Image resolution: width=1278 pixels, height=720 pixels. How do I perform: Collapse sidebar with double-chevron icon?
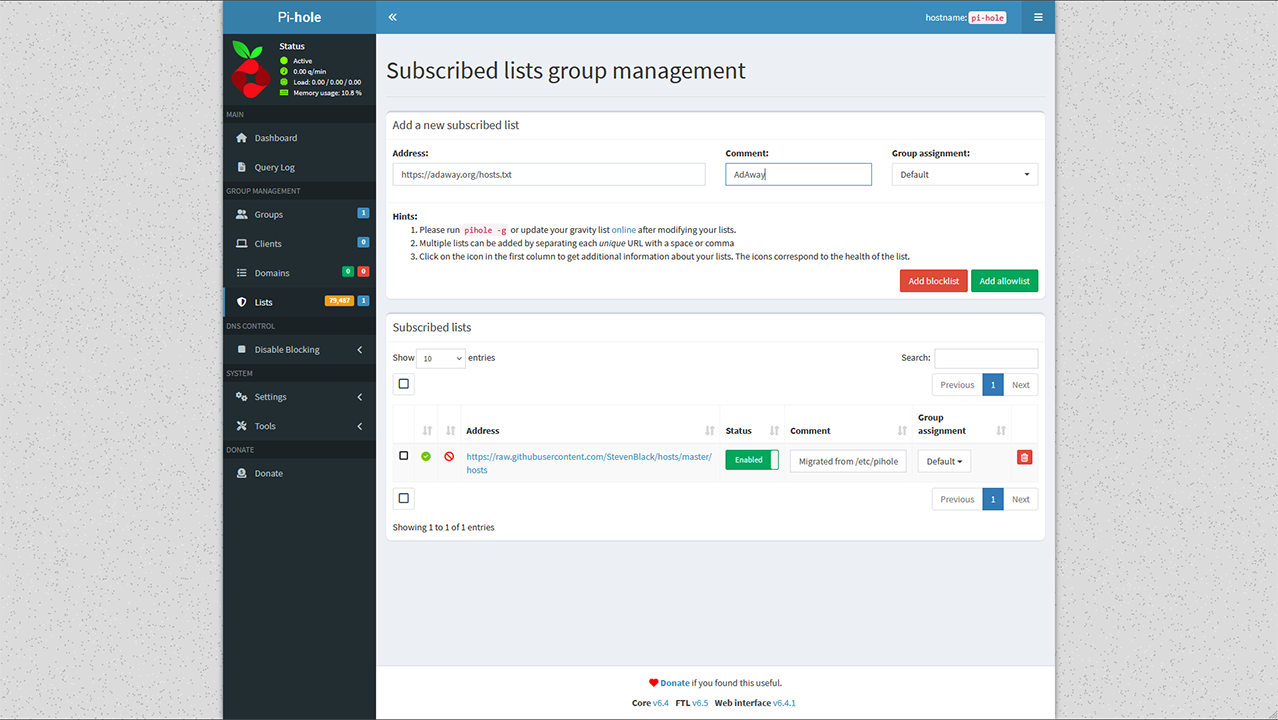coord(393,17)
